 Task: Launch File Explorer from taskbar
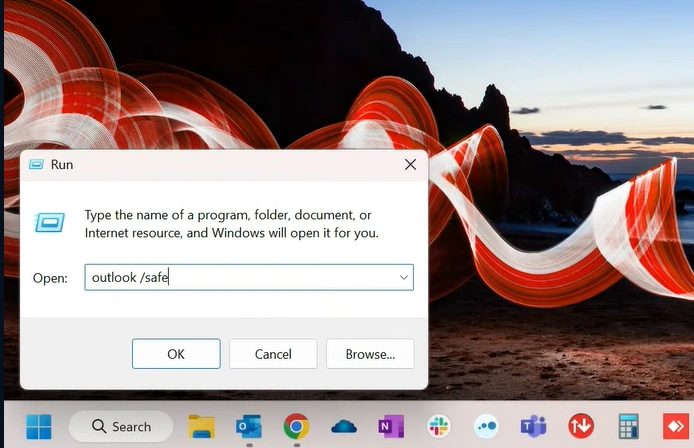pos(201,427)
